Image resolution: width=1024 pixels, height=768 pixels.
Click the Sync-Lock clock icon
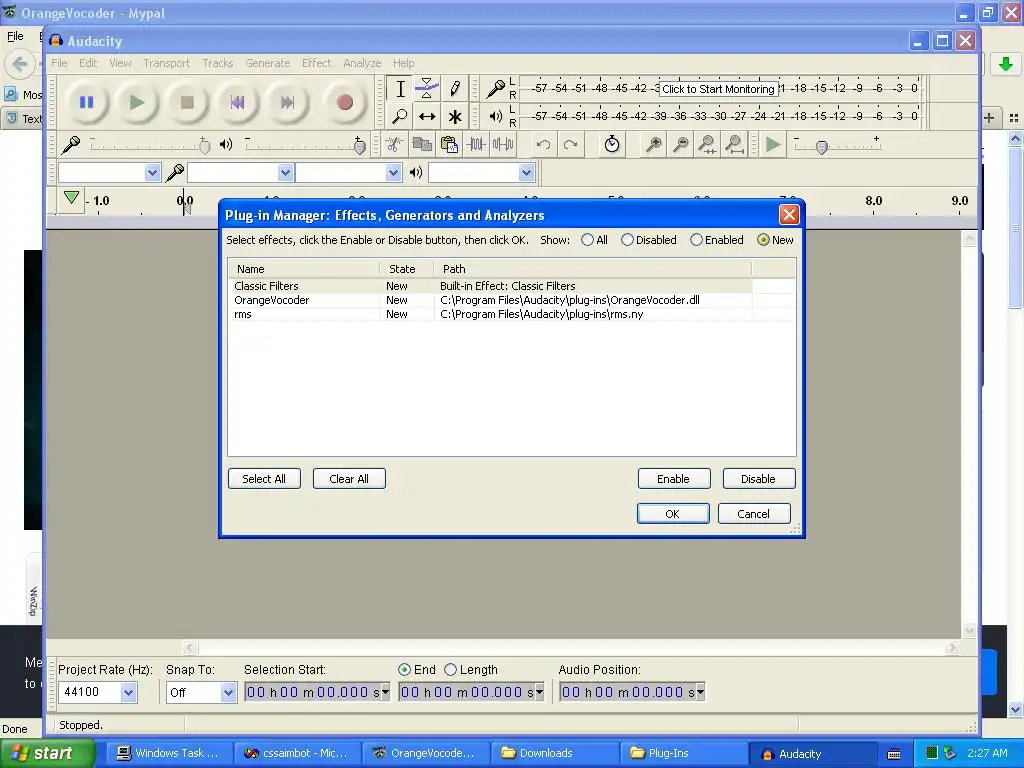[x=612, y=144]
